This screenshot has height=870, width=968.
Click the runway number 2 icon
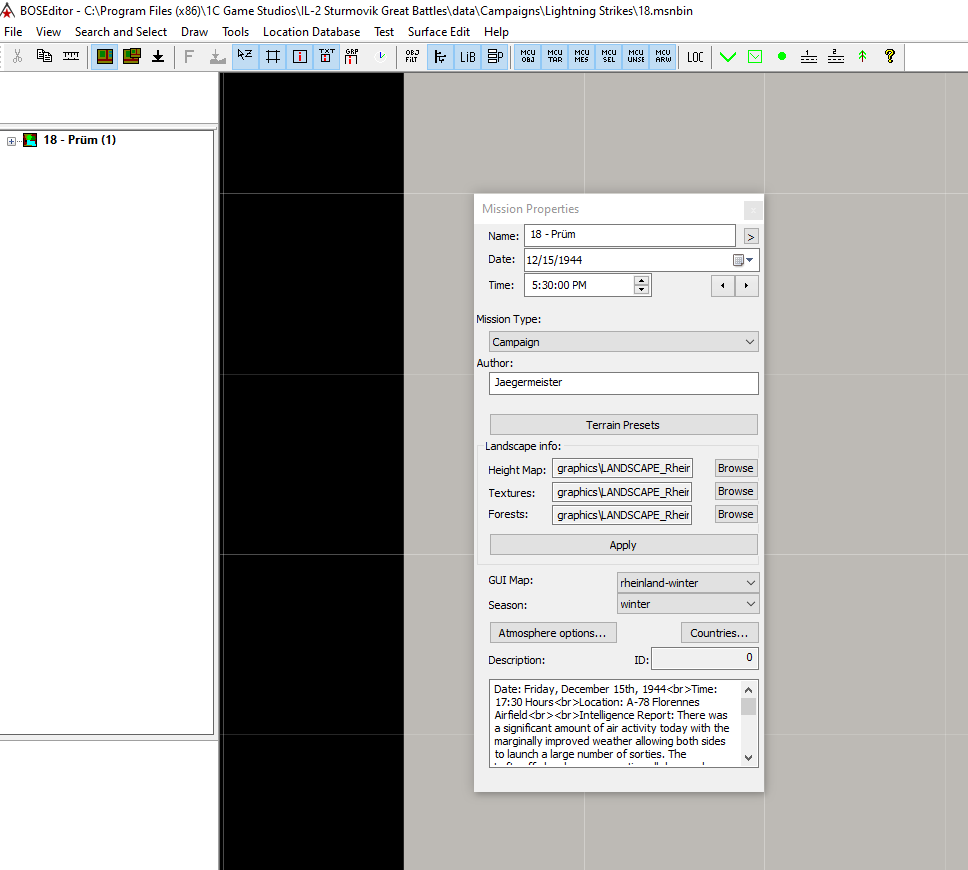tap(836, 57)
